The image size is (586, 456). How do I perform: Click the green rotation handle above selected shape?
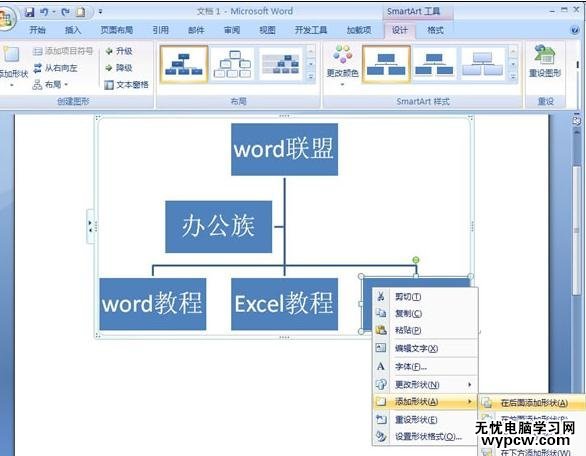point(416,260)
